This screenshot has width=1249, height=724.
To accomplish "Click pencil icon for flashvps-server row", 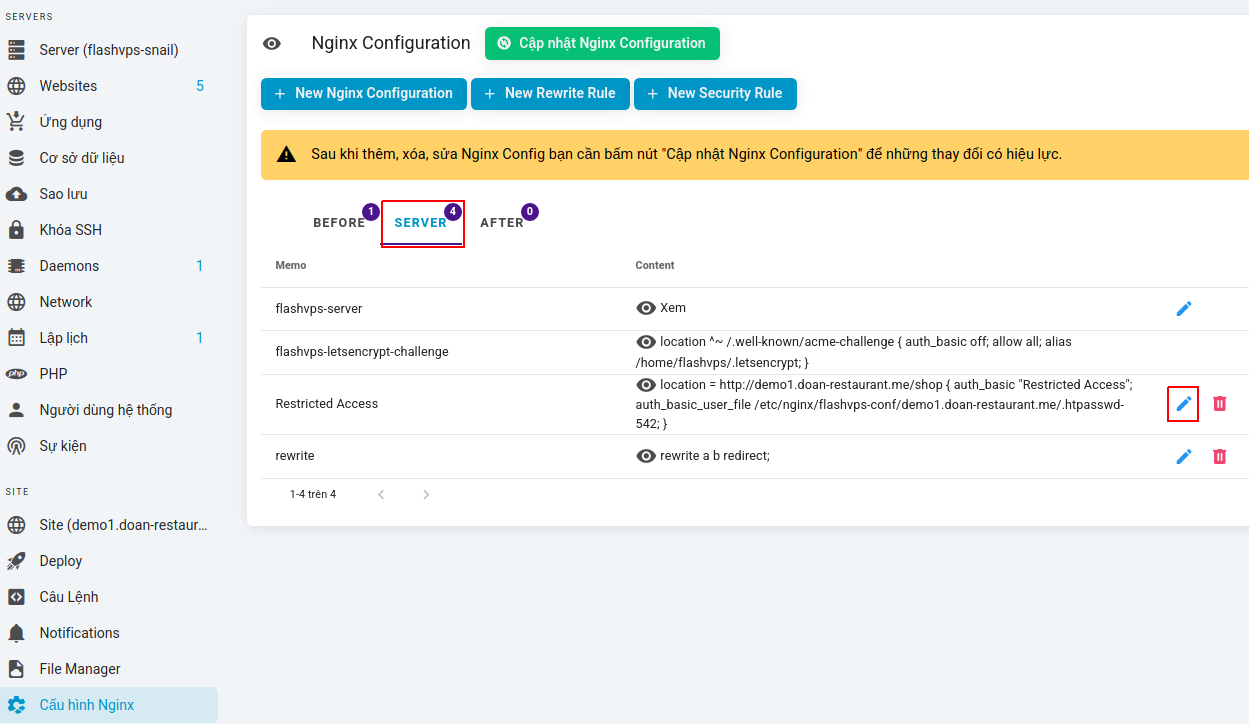I will pos(1183,309).
